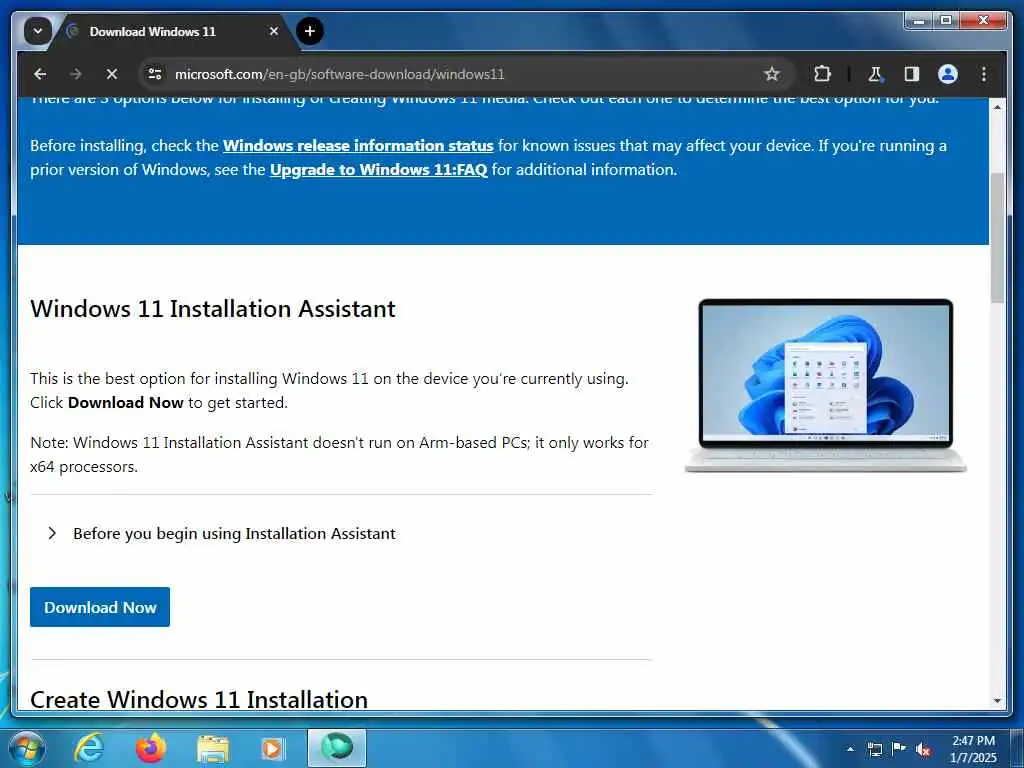Launch Internet Explorer from the taskbar
The image size is (1024, 768).
click(x=88, y=748)
